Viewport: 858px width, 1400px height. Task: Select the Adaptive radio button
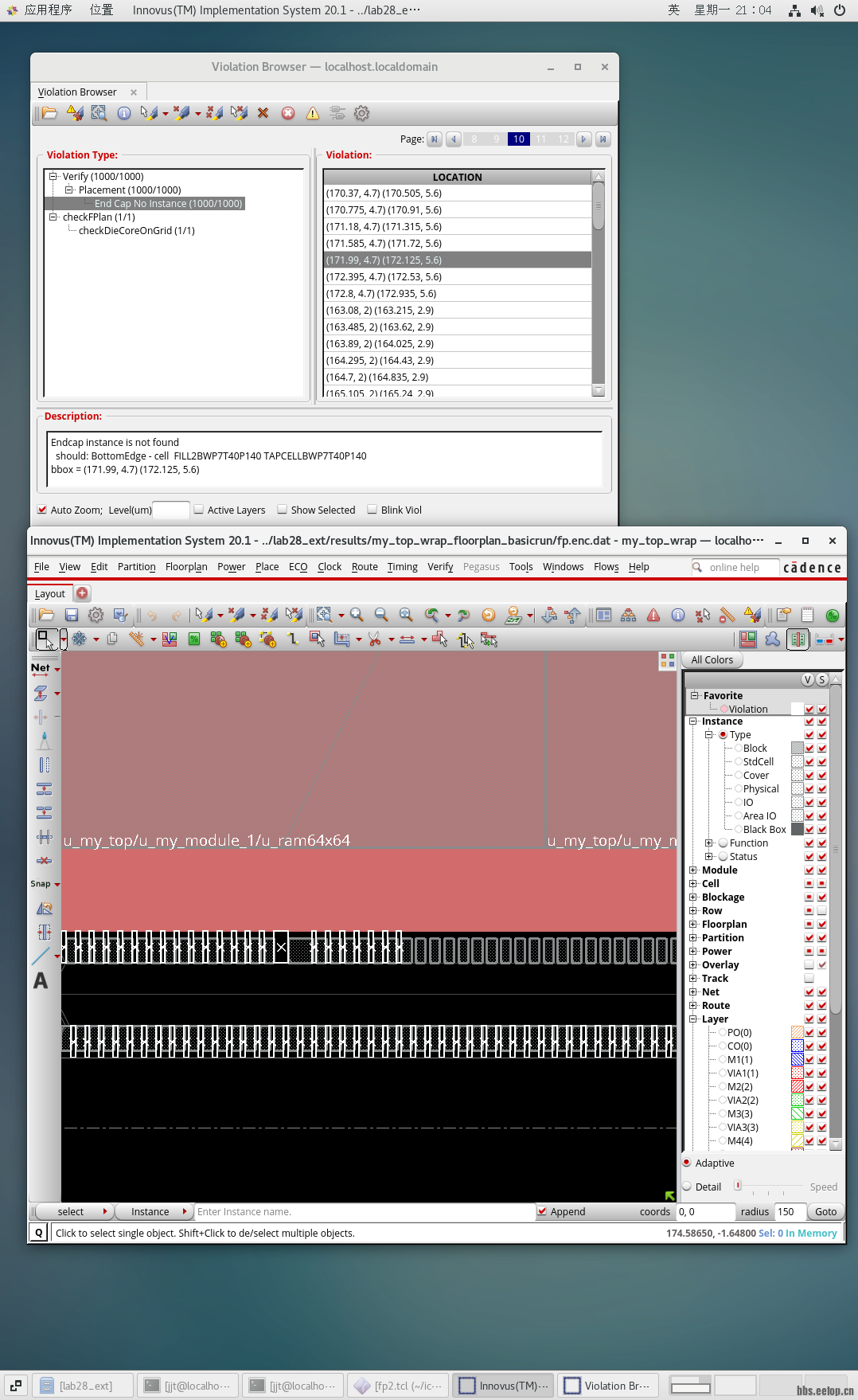pos(687,1163)
